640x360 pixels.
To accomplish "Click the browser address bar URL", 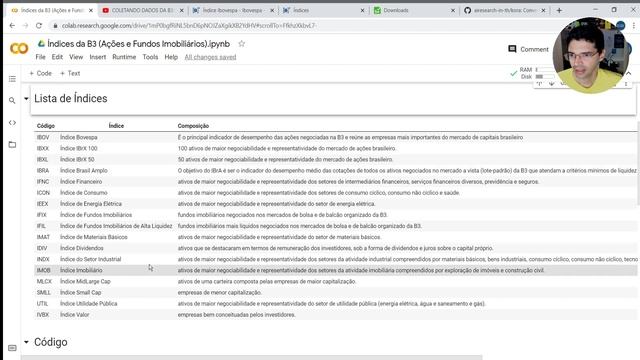I will tap(189, 25).
